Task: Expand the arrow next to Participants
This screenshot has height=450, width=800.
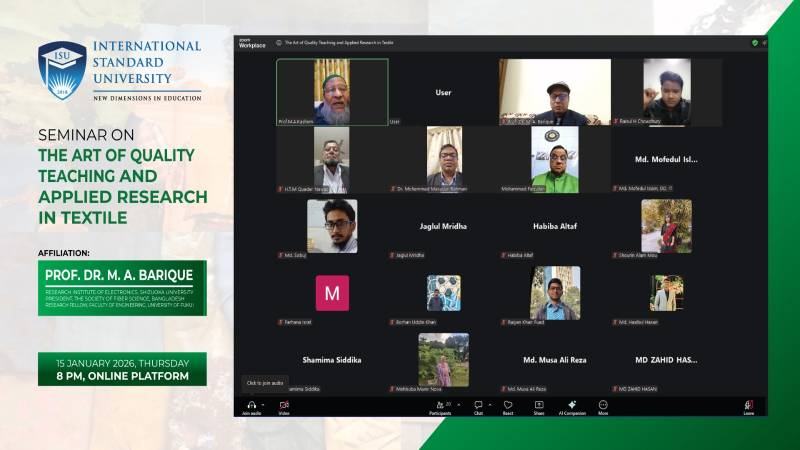Action: point(459,405)
